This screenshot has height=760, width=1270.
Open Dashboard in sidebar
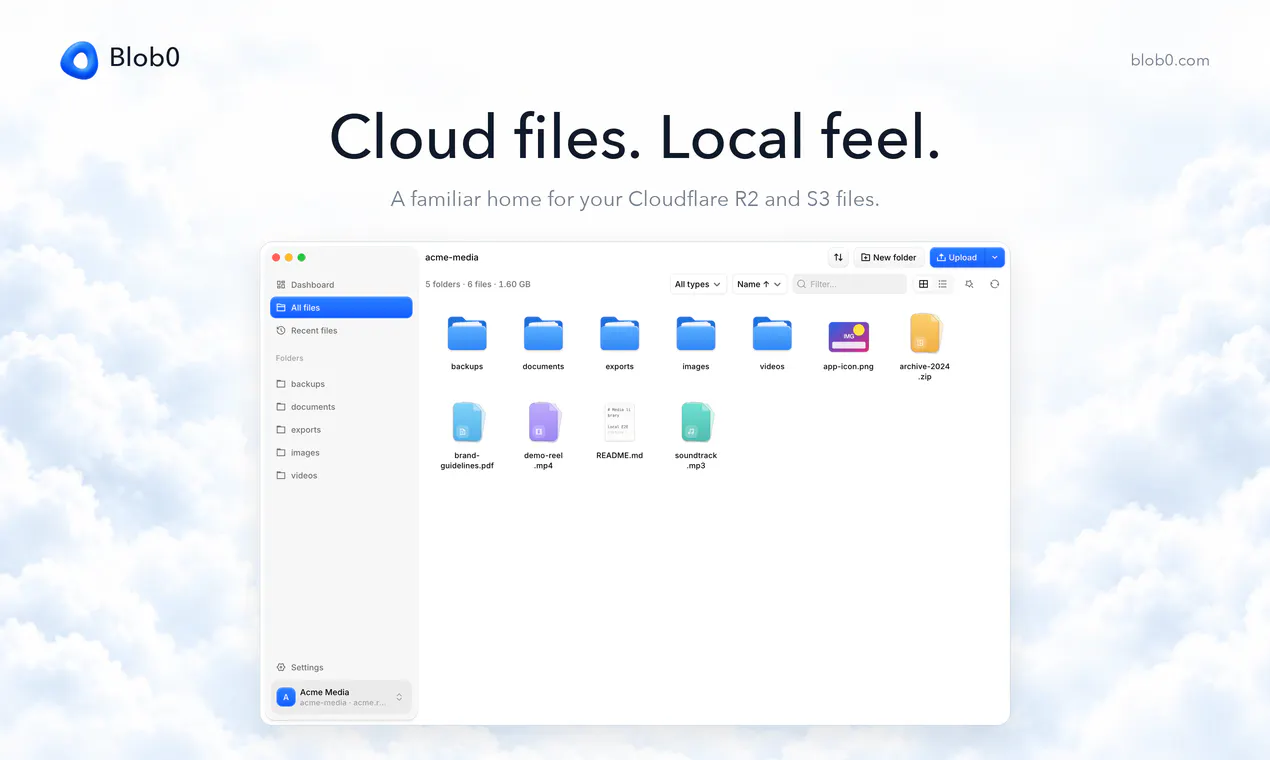341,285
